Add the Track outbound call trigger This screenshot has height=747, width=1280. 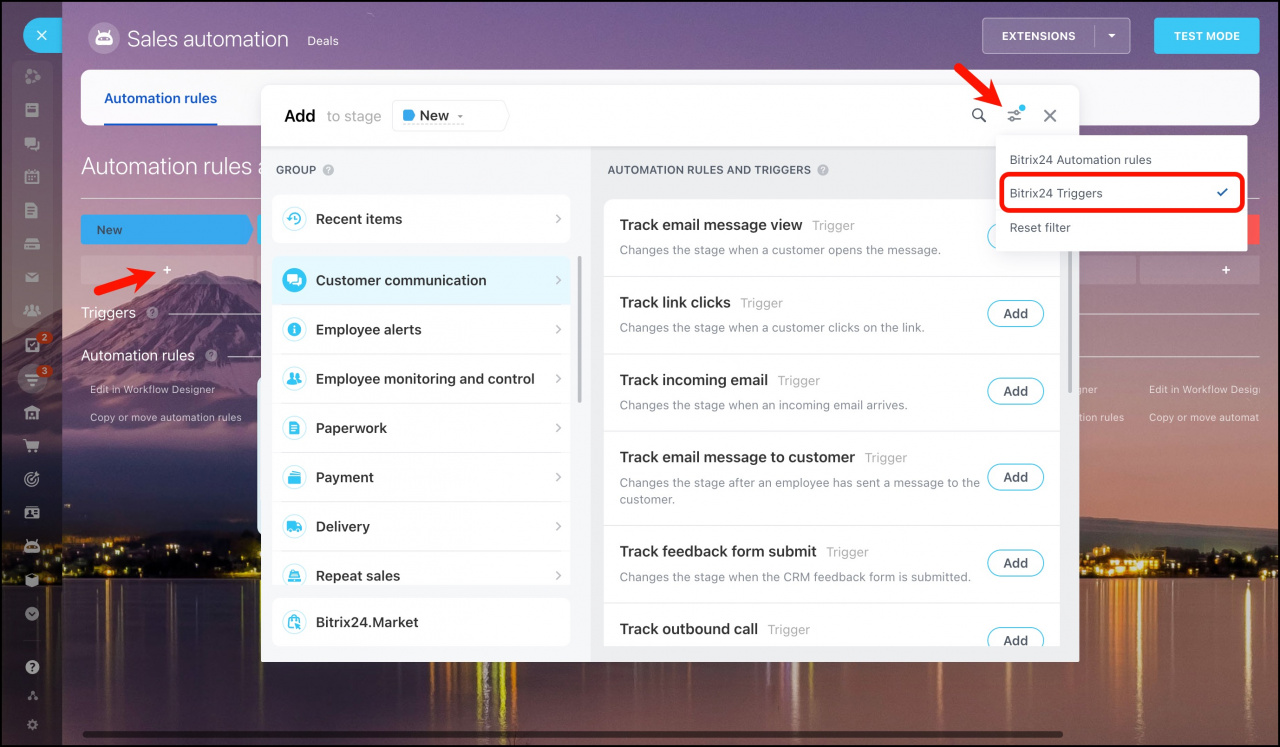1015,640
